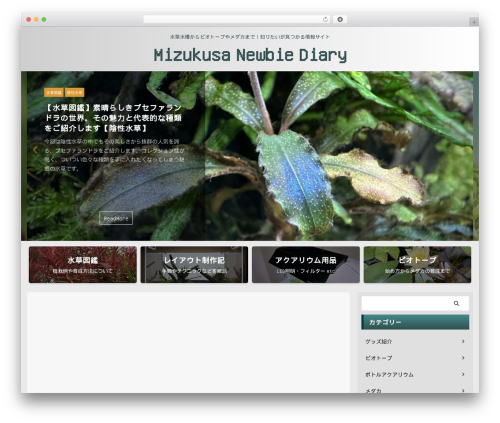Image resolution: width=500 pixels, height=423 pixels.
Task: Minimize the browser with yellow button
Action: click(36, 20)
